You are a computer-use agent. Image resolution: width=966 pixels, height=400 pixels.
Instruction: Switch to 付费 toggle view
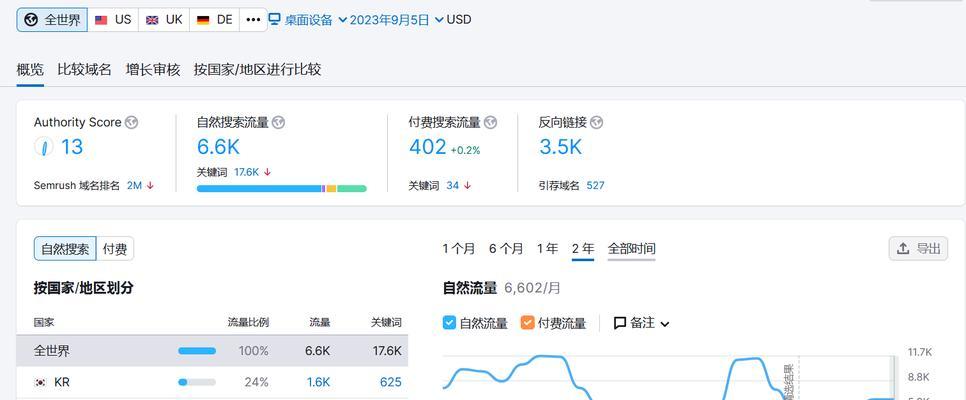[x=115, y=249]
